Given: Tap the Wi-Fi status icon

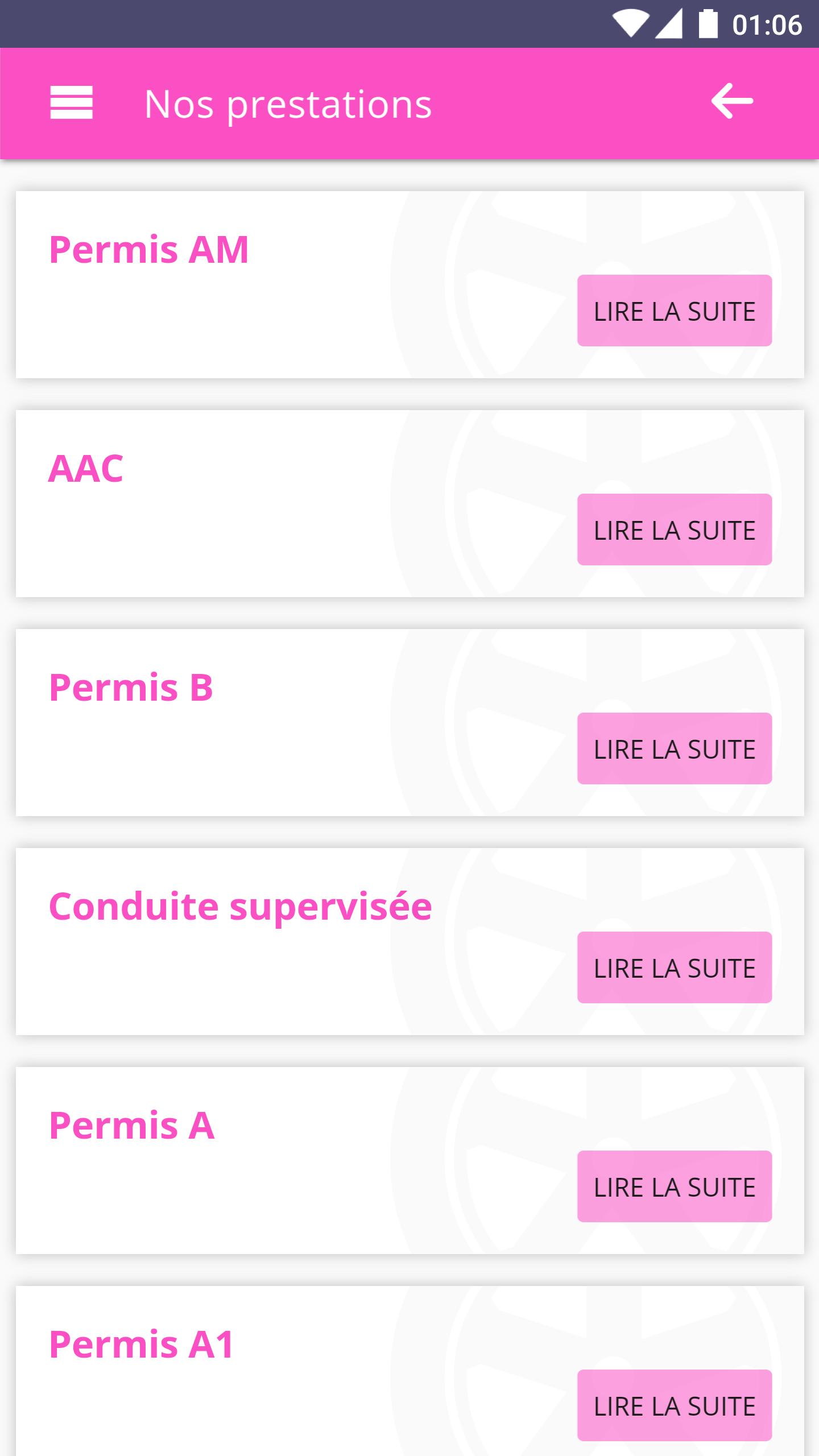Looking at the screenshot, I should pos(630,24).
